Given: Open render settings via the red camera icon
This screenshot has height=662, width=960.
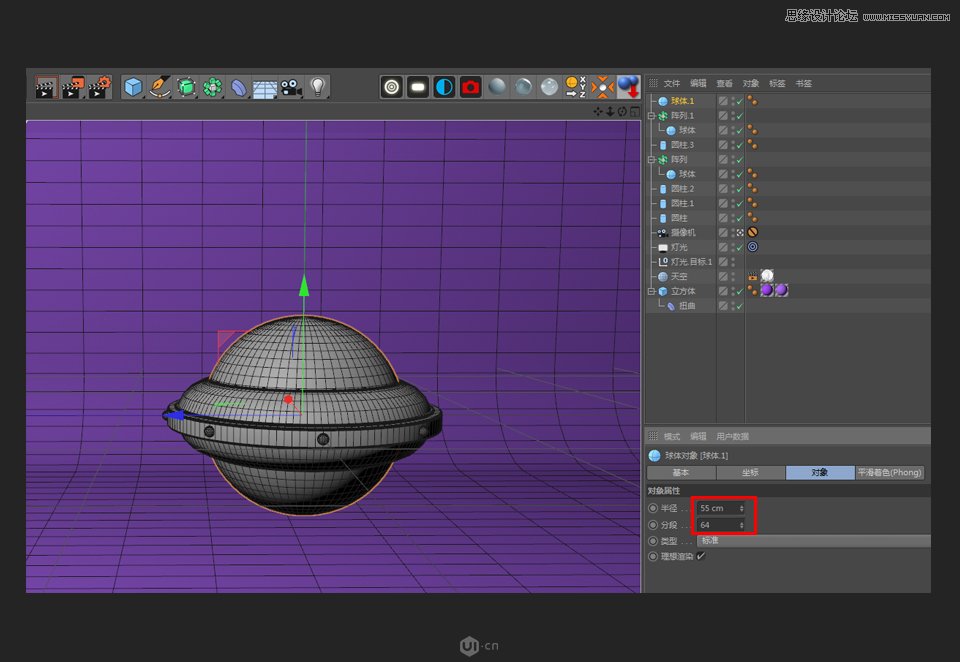Looking at the screenshot, I should 470,87.
